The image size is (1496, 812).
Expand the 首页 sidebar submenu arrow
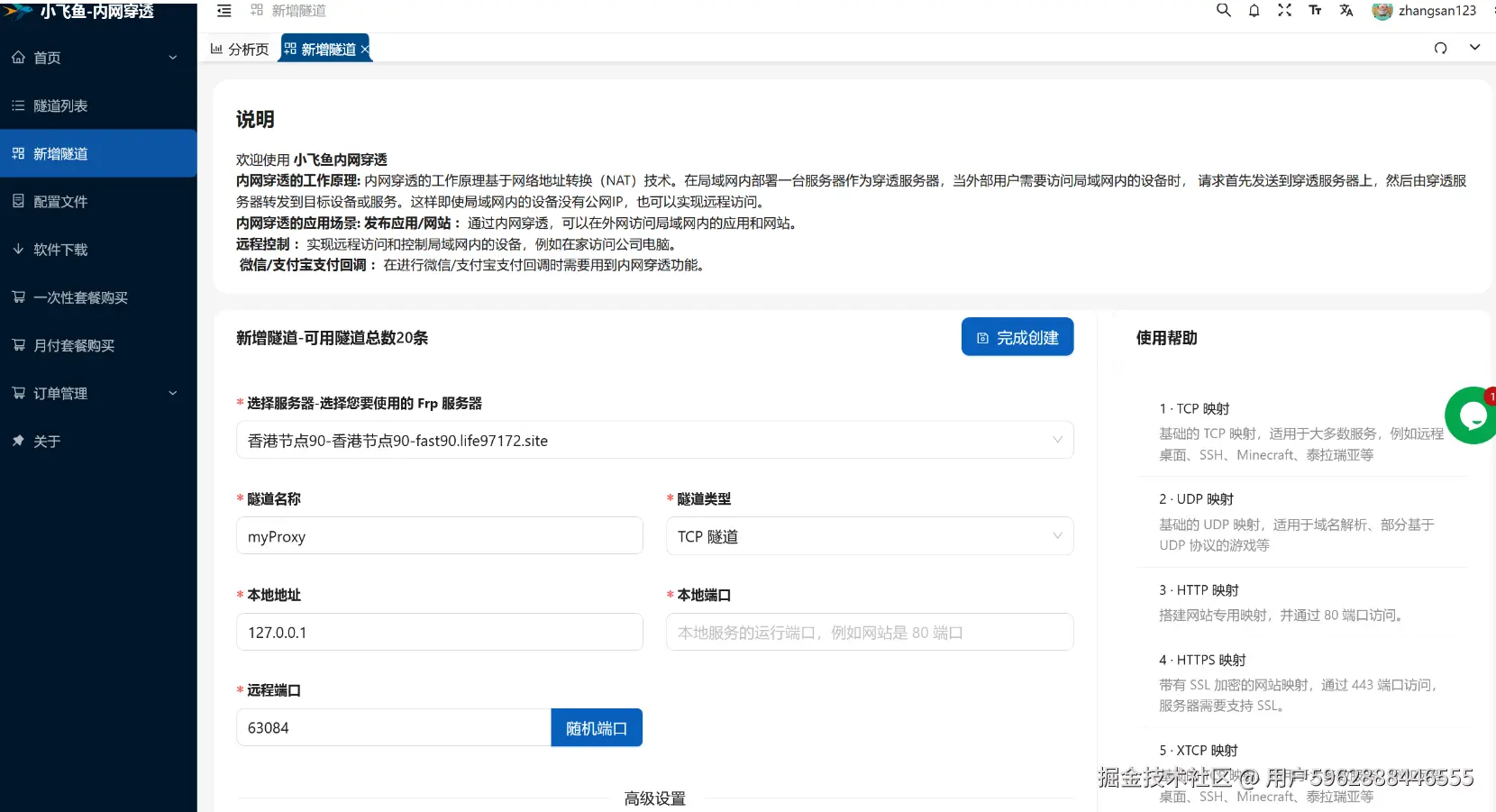coord(173,58)
